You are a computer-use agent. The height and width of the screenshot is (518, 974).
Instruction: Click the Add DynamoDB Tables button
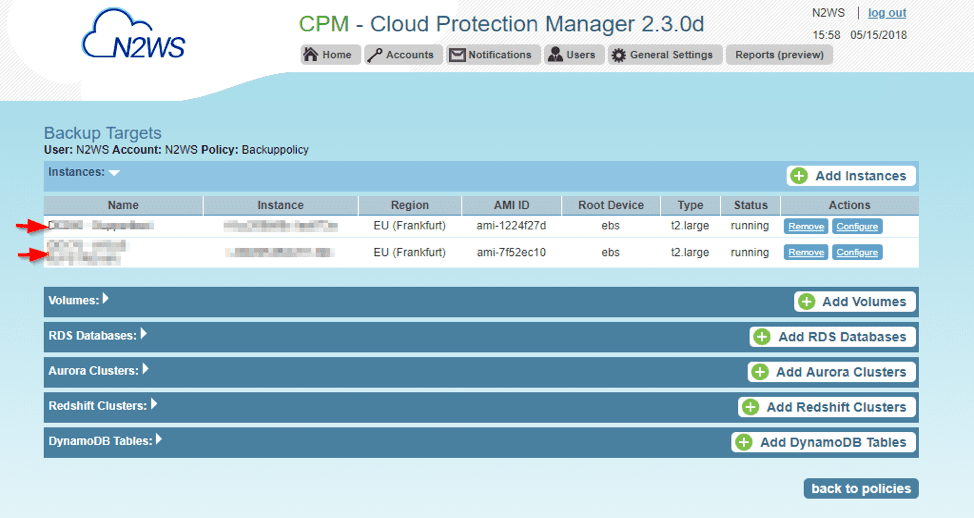[824, 442]
